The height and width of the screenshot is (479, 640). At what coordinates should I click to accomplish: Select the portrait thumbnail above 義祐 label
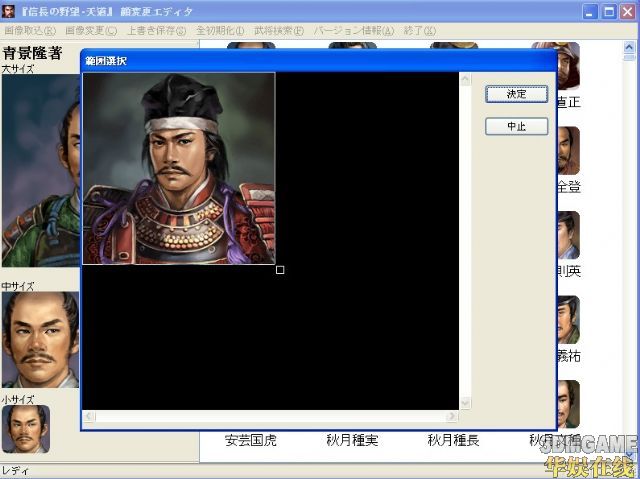coord(568,320)
